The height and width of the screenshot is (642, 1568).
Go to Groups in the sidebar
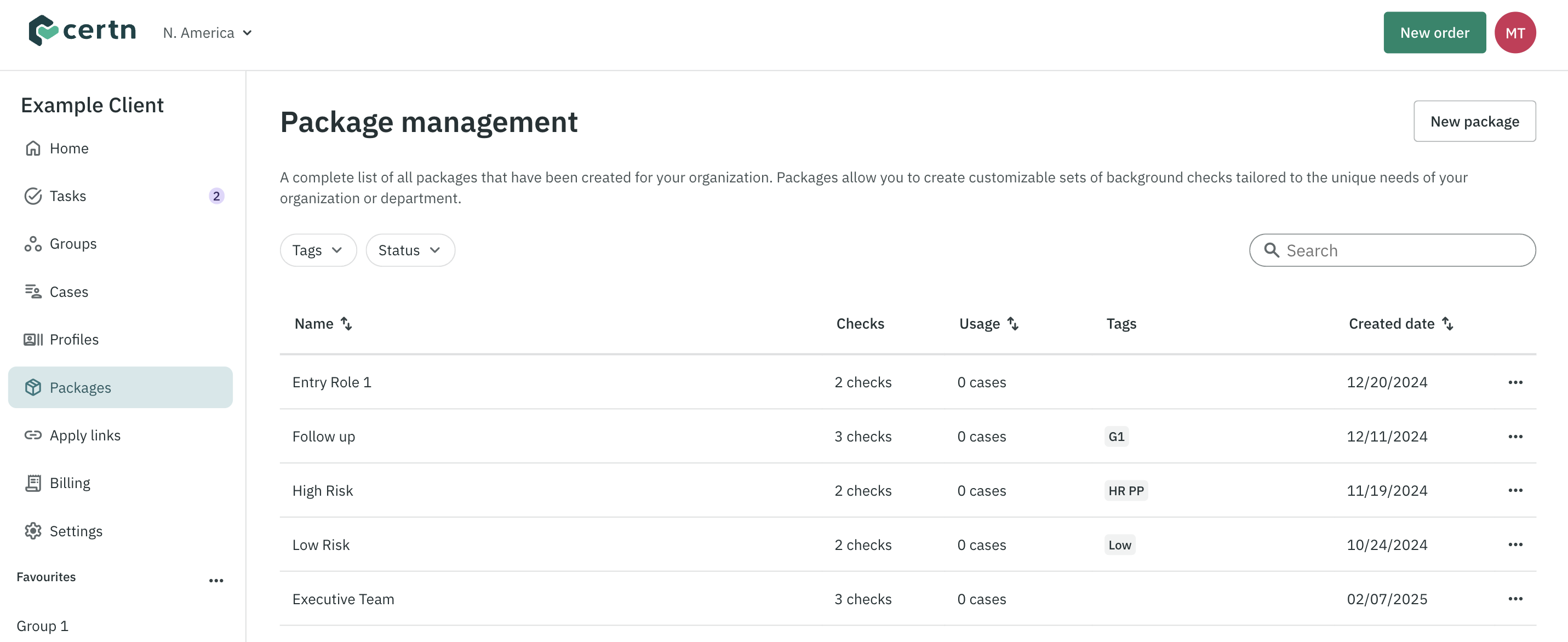click(x=73, y=243)
